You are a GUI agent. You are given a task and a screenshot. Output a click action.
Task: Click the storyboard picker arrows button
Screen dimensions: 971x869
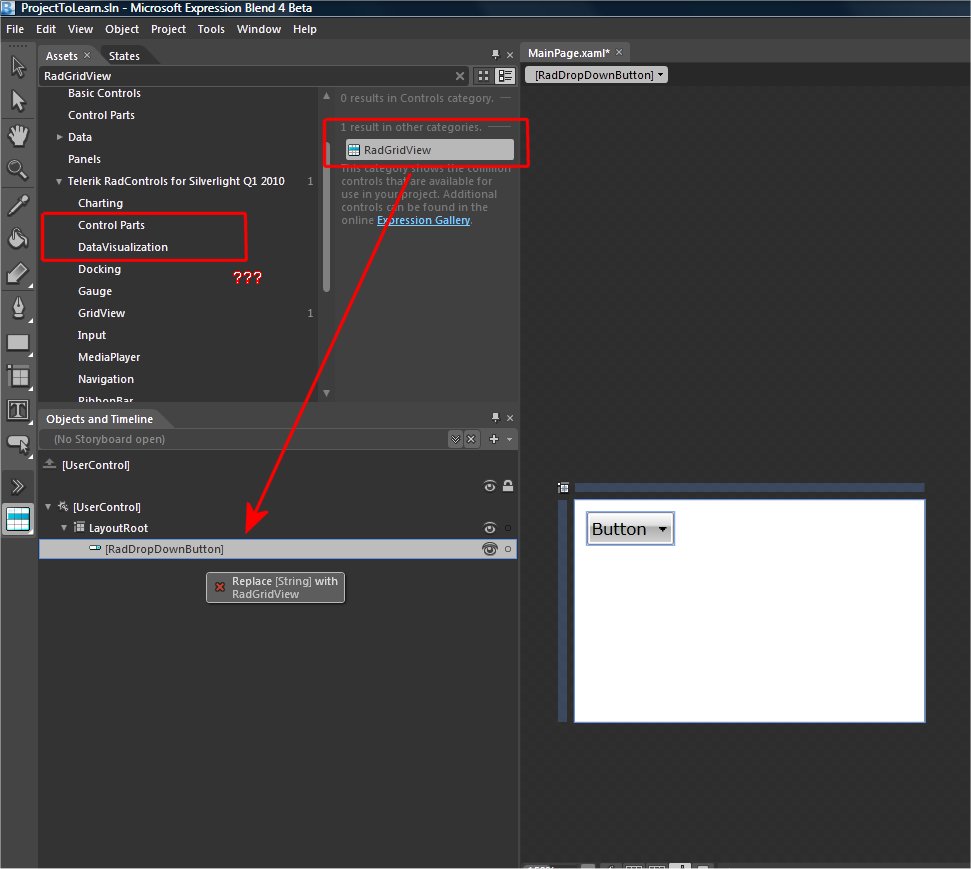[x=456, y=439]
